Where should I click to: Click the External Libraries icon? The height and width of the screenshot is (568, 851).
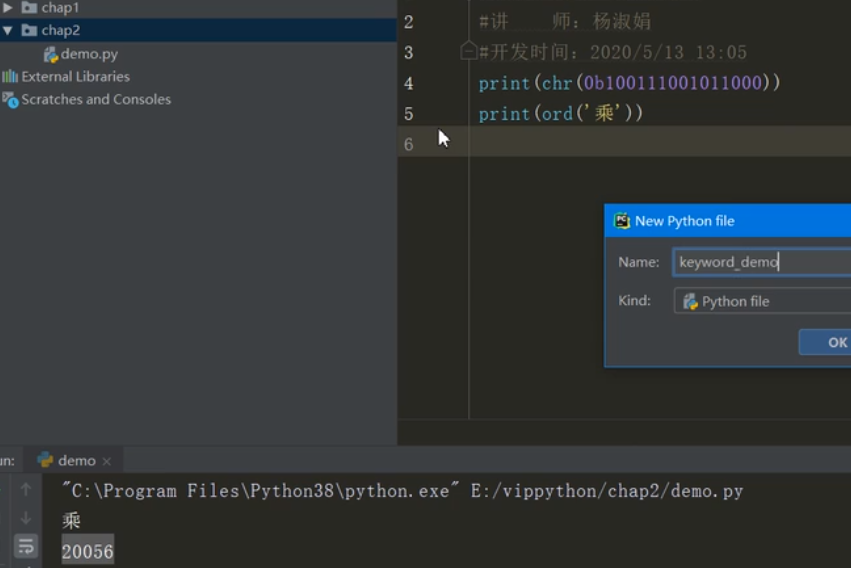(10, 76)
